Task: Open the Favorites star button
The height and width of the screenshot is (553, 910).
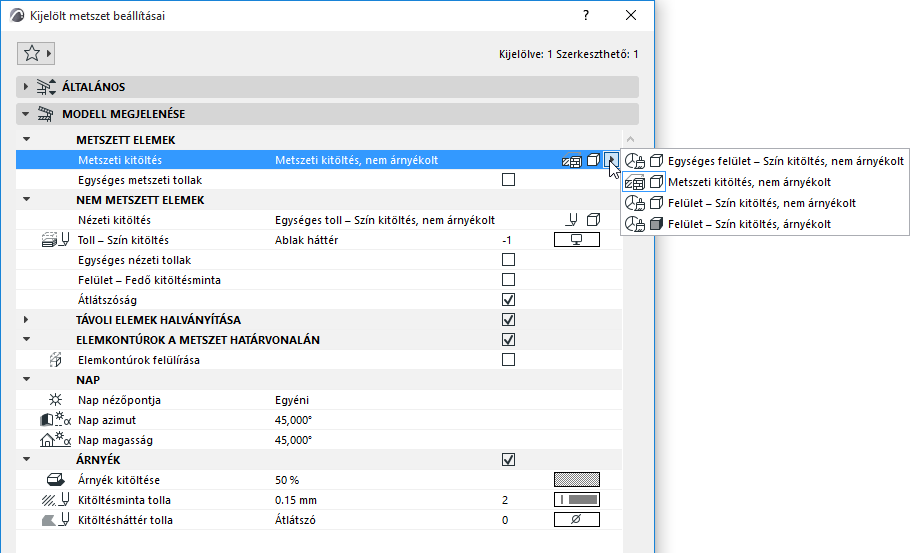Action: click(36, 53)
